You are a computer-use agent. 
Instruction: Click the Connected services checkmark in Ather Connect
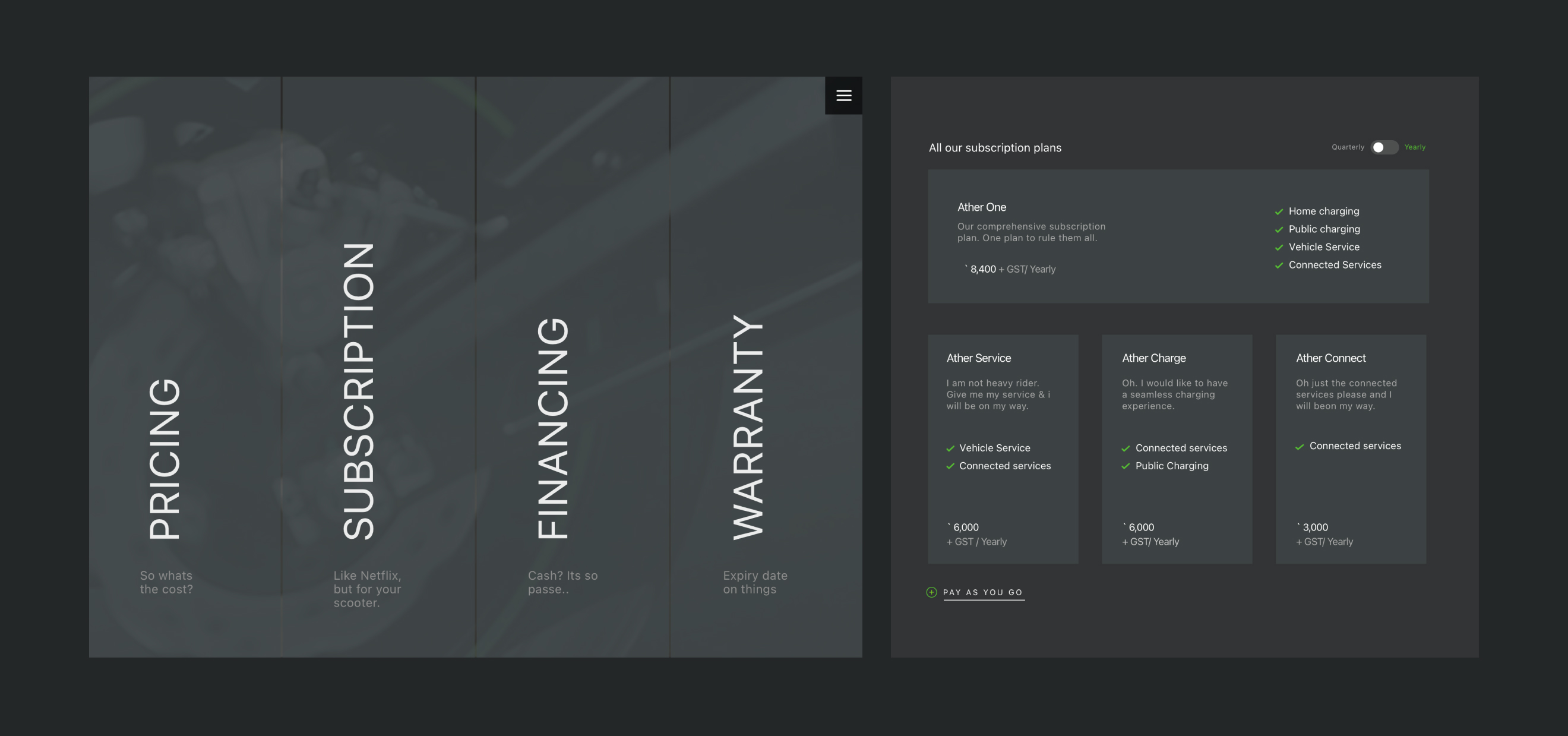[1300, 447]
